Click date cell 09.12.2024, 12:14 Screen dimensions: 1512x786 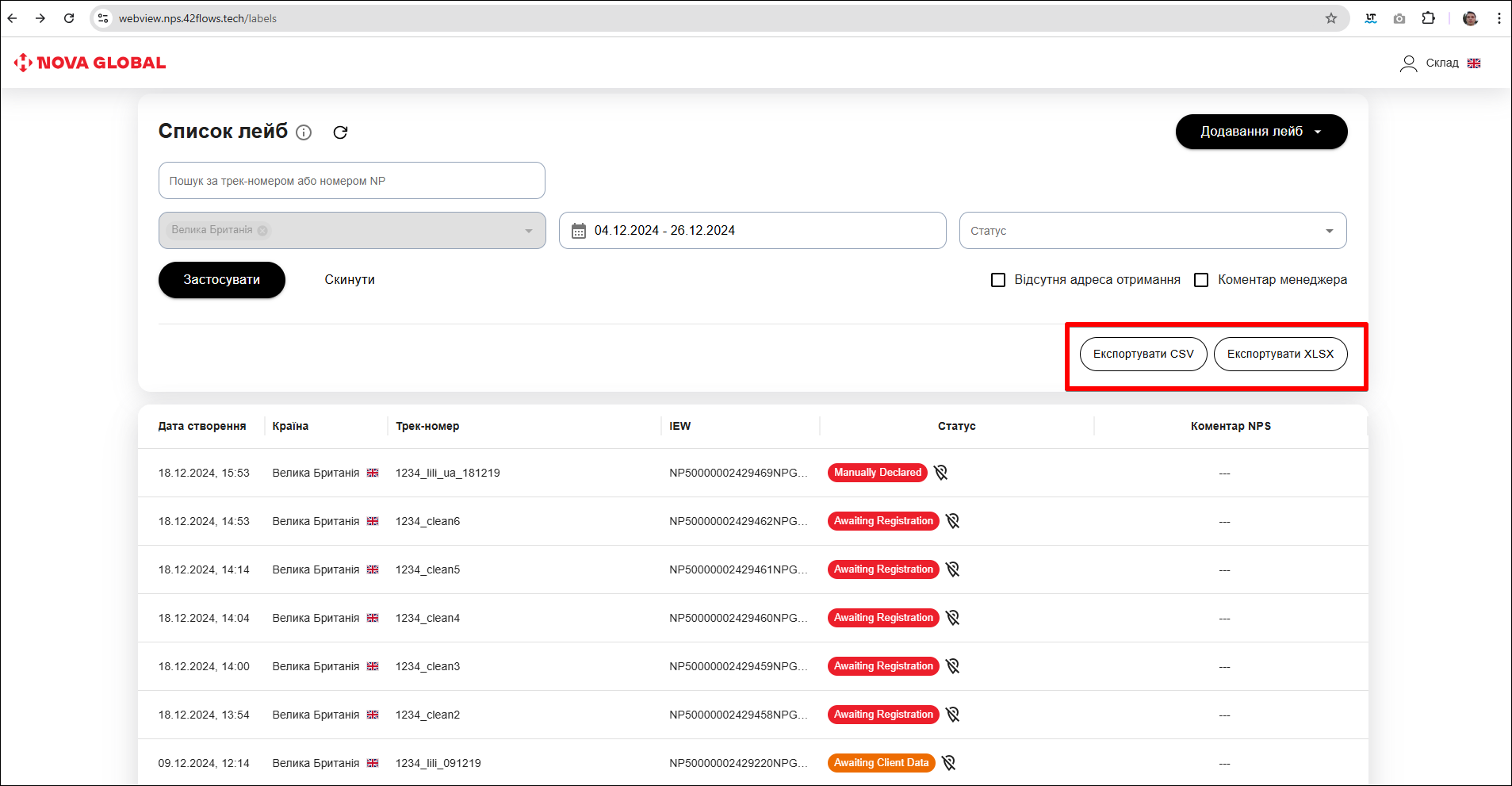point(204,763)
